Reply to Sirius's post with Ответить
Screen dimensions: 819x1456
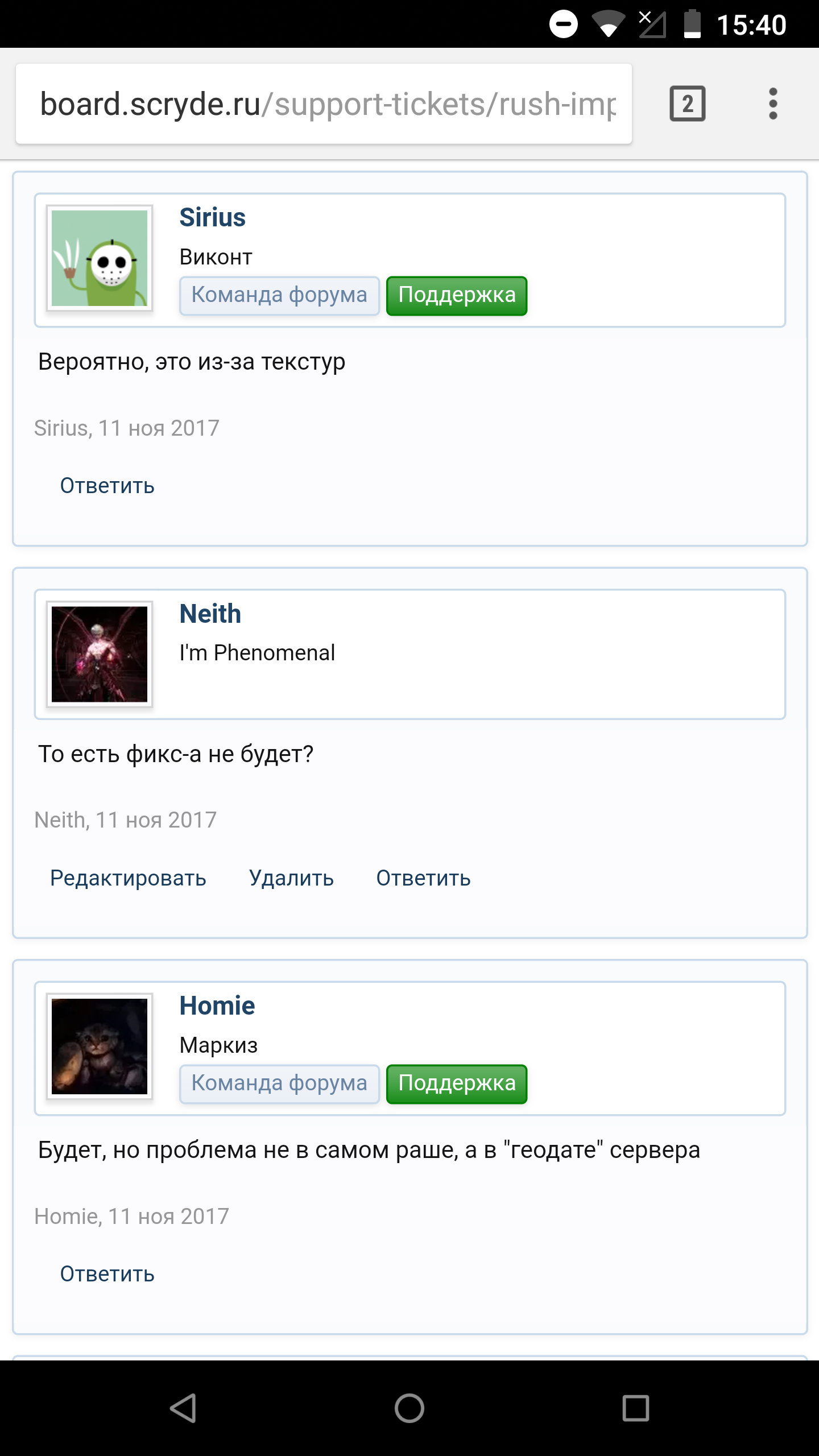[x=107, y=486]
